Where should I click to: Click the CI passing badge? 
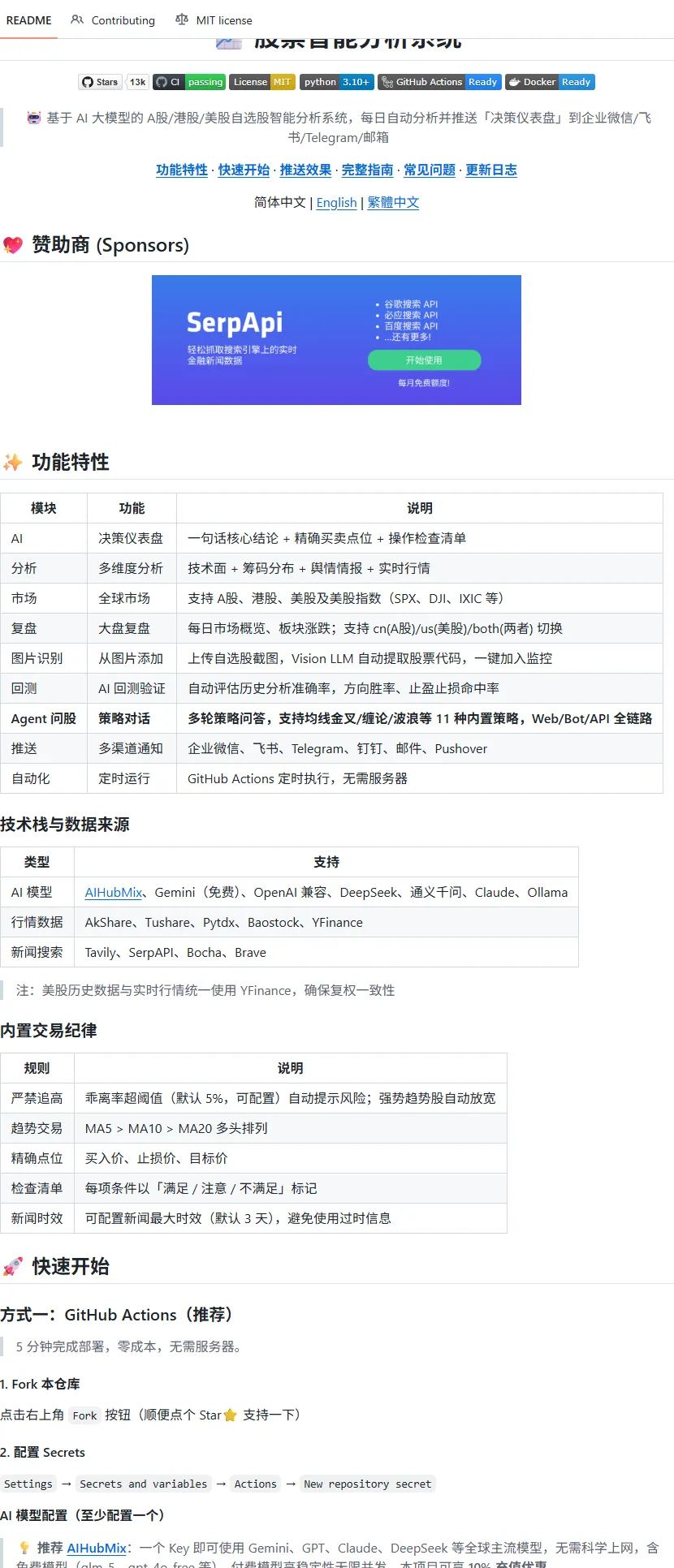click(189, 82)
